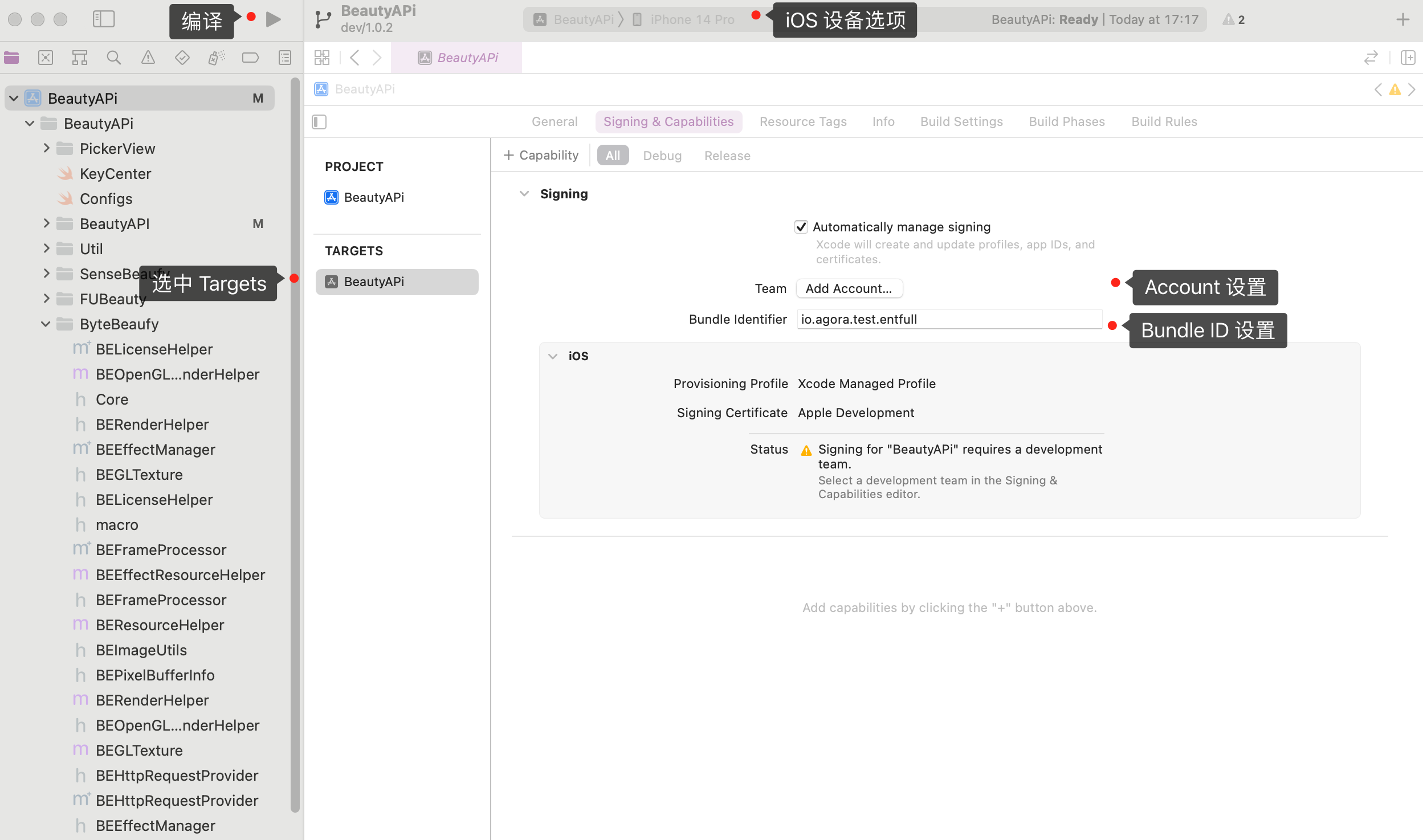This screenshot has width=1423, height=840.
Task: Toggle the navigator sidebar icon
Action: pos(104,19)
